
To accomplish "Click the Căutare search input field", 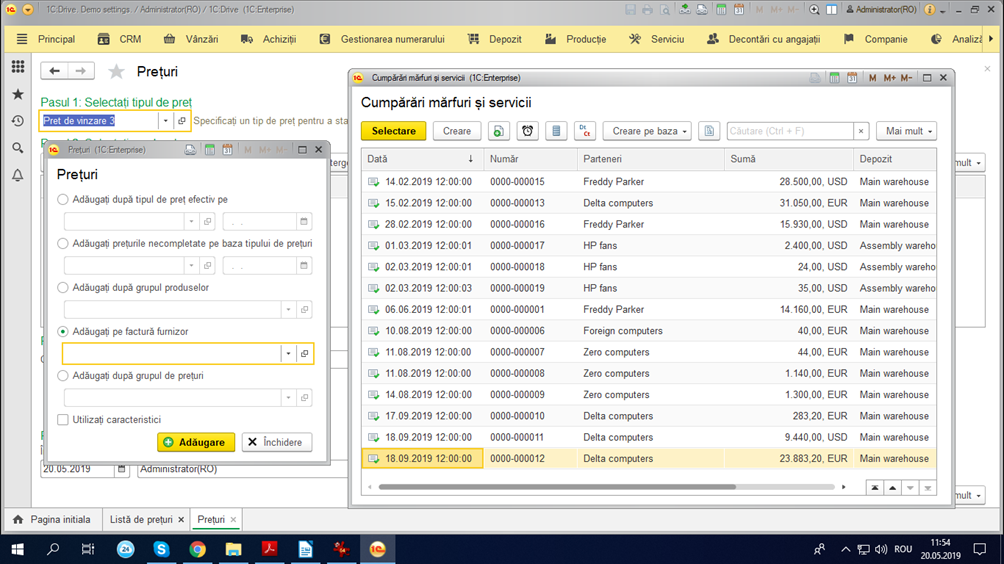I will [x=790, y=131].
